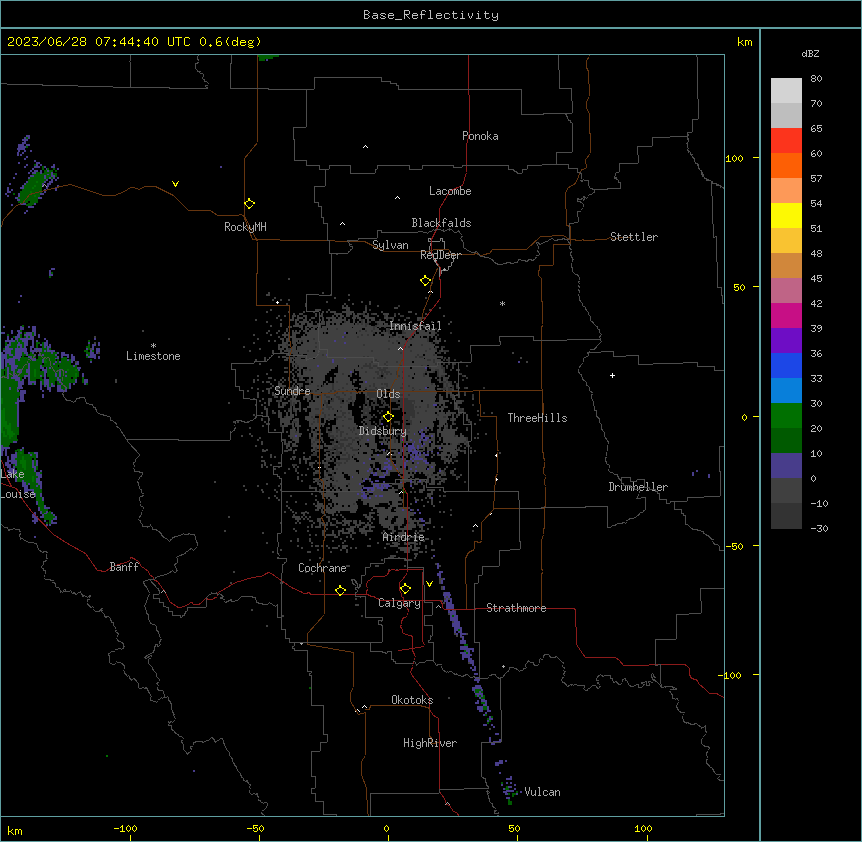Pick the purple 36-39 dBZ legend swatch

pos(786,341)
